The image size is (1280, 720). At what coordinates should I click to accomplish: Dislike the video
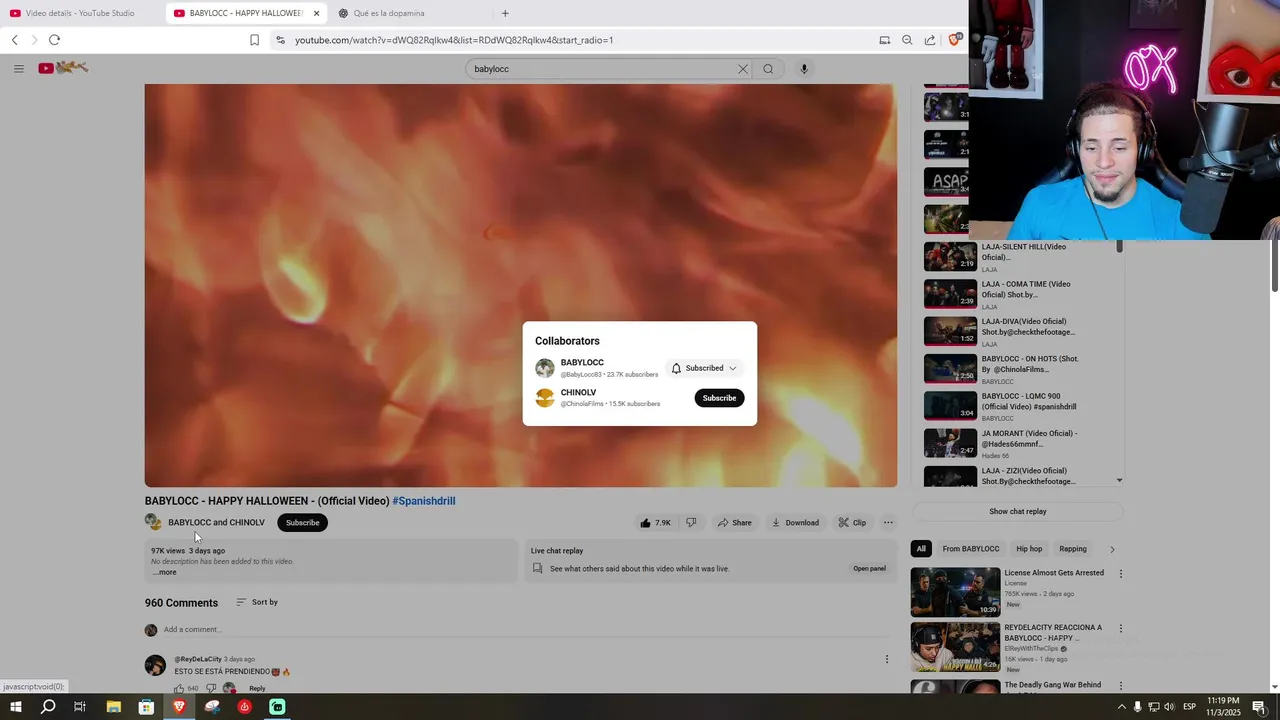(x=691, y=522)
